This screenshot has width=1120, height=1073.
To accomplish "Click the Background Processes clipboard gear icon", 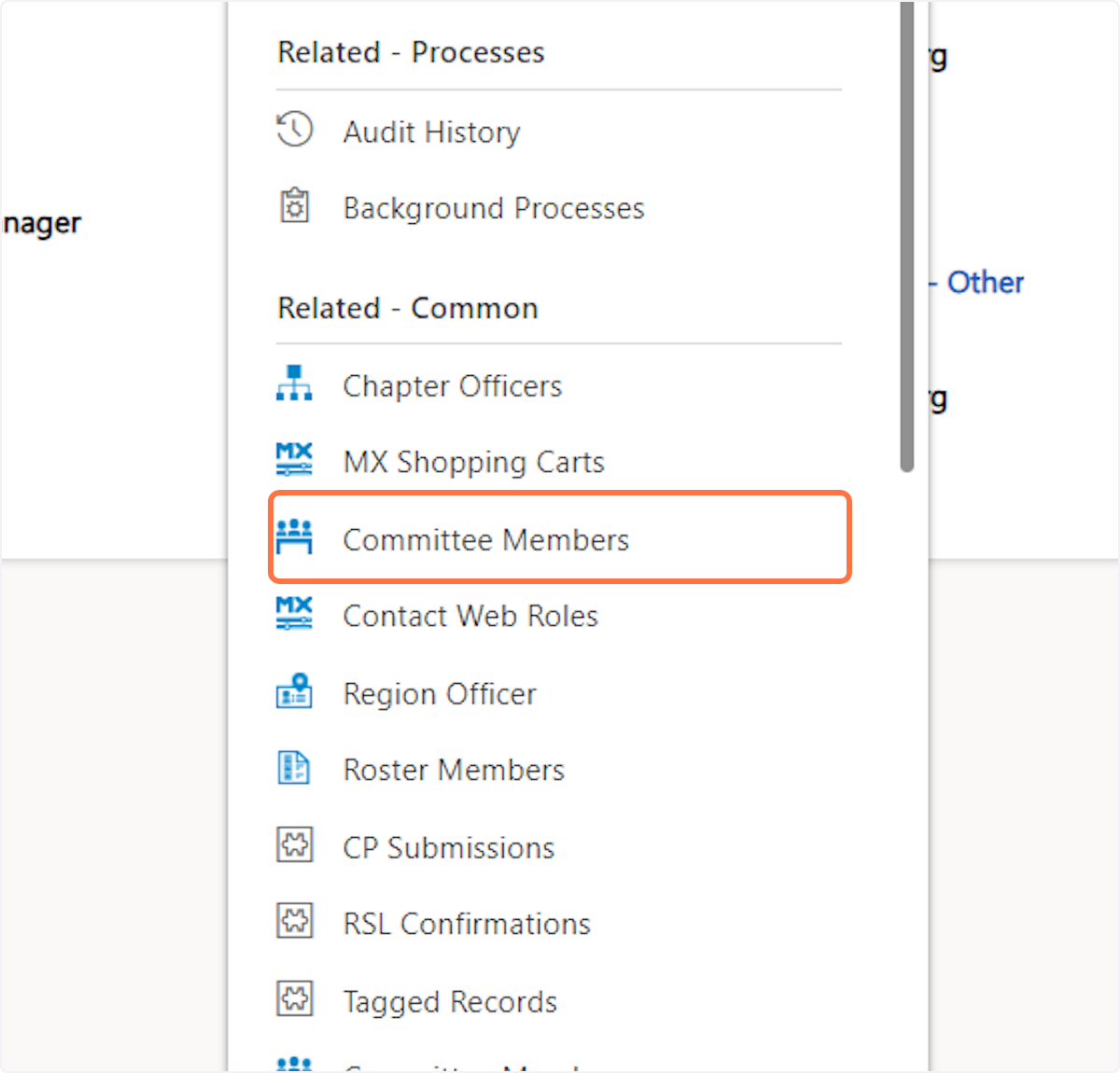I will coord(295,206).
